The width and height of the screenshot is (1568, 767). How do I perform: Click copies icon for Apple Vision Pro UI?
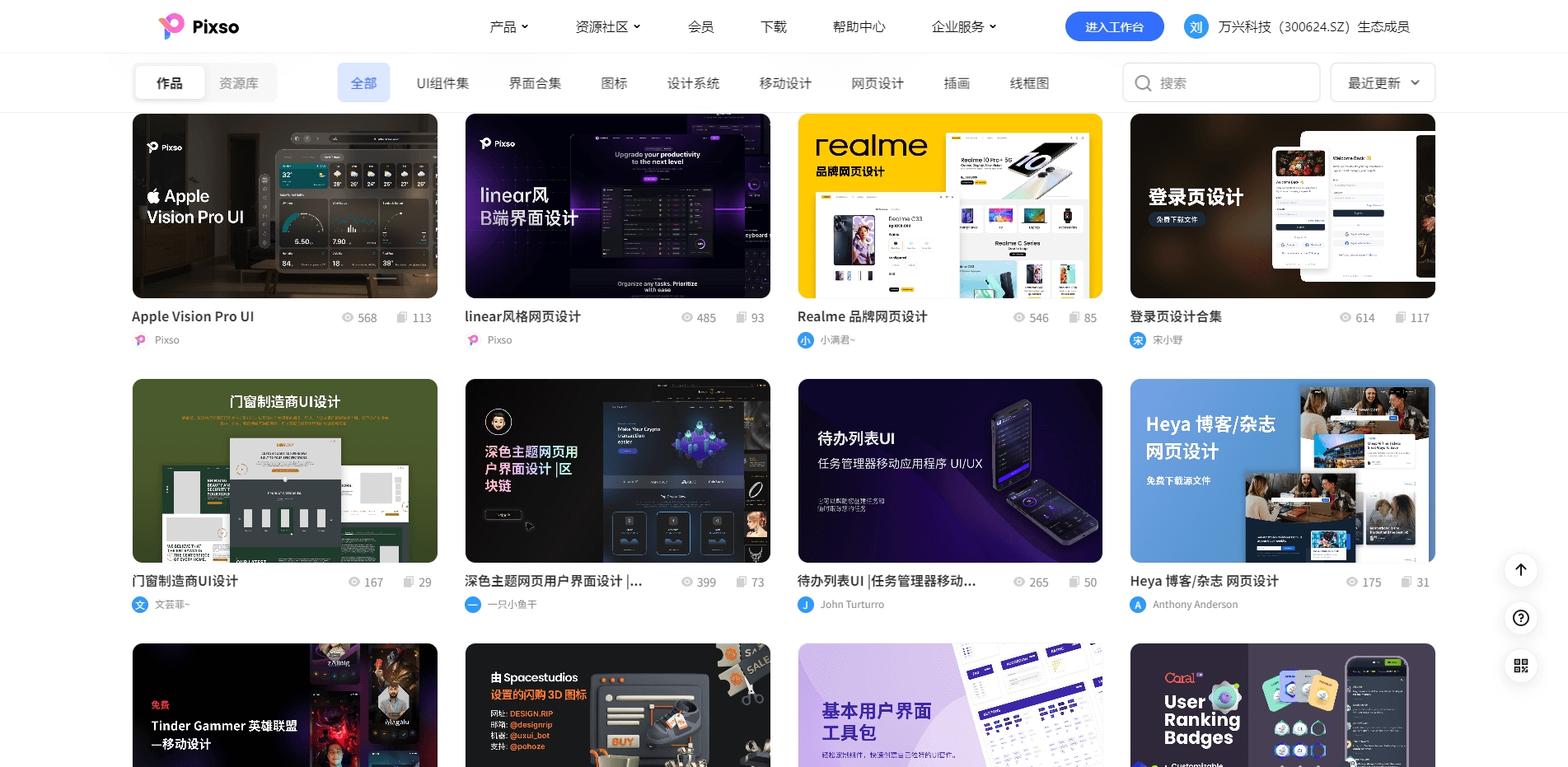(402, 317)
